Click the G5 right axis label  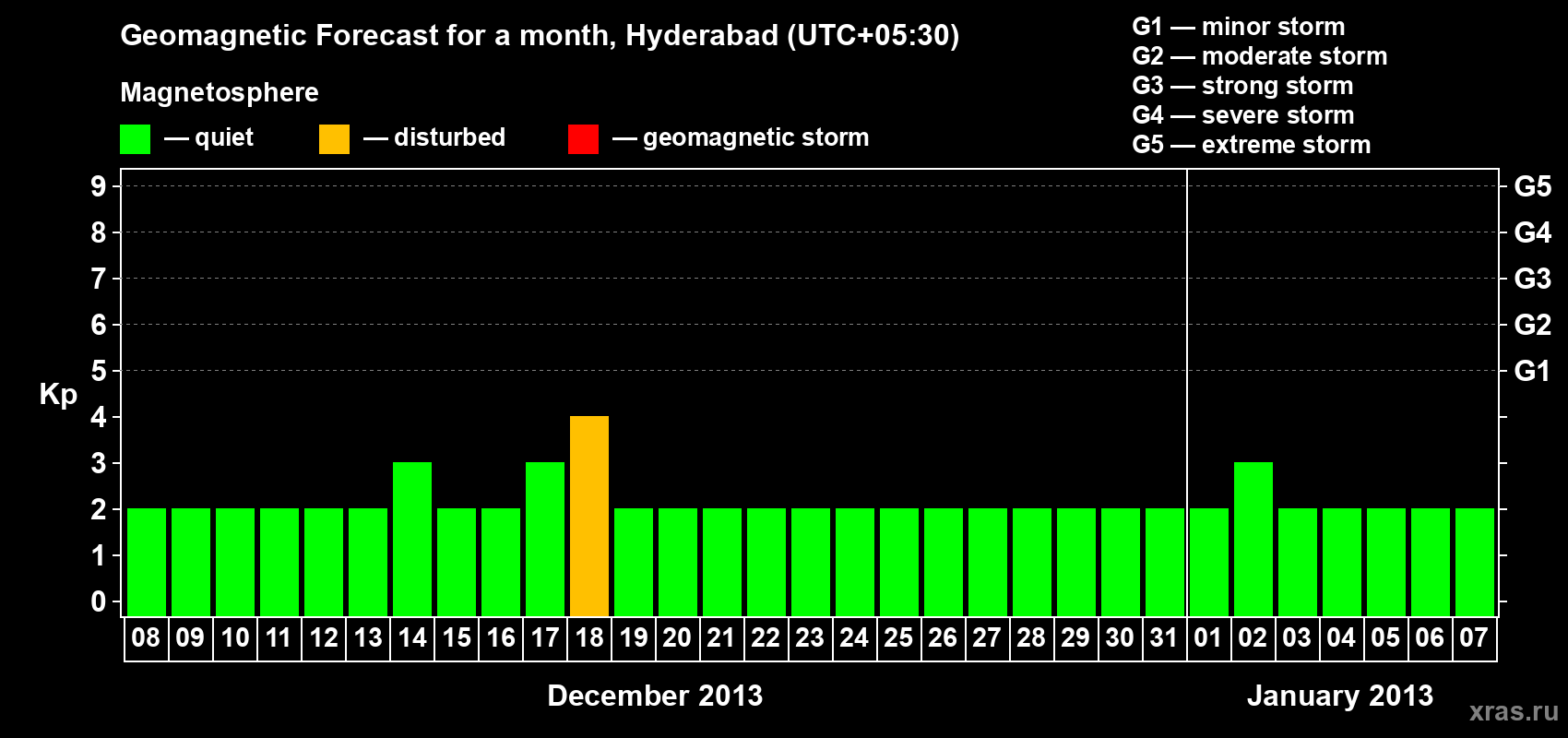coord(1533,186)
